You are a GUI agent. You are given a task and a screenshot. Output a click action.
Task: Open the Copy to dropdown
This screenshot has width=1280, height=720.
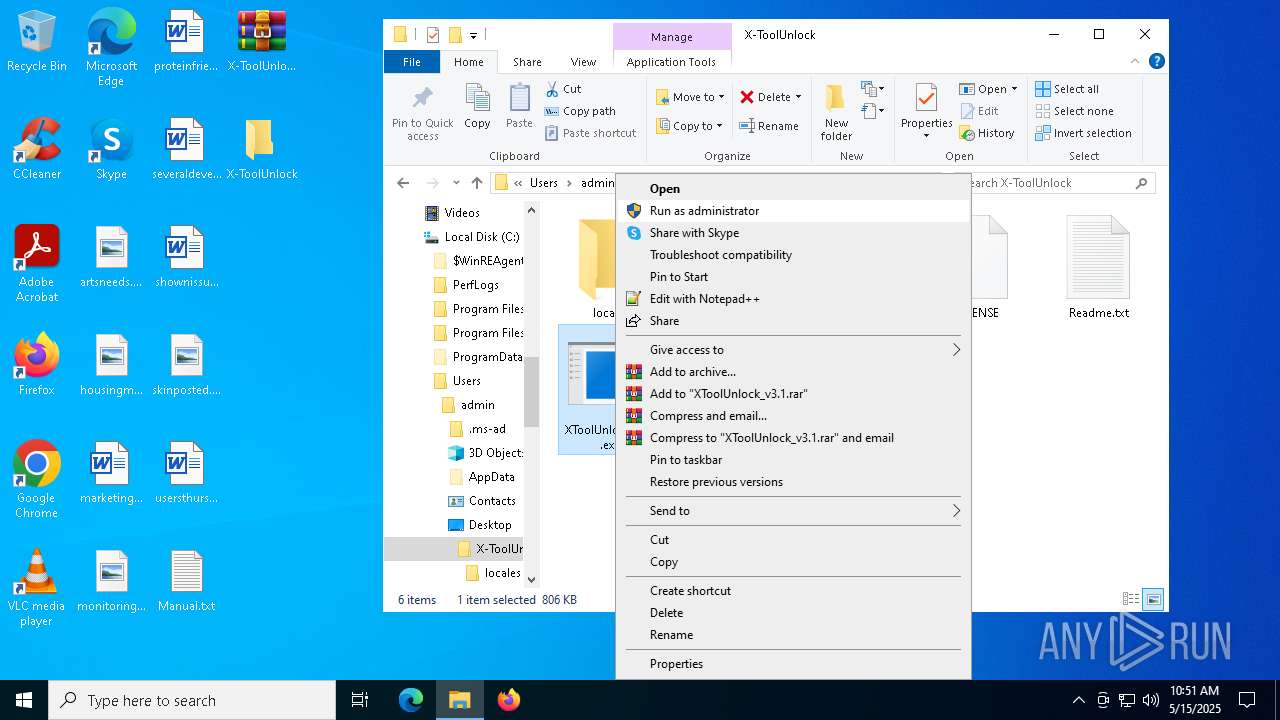tap(690, 126)
